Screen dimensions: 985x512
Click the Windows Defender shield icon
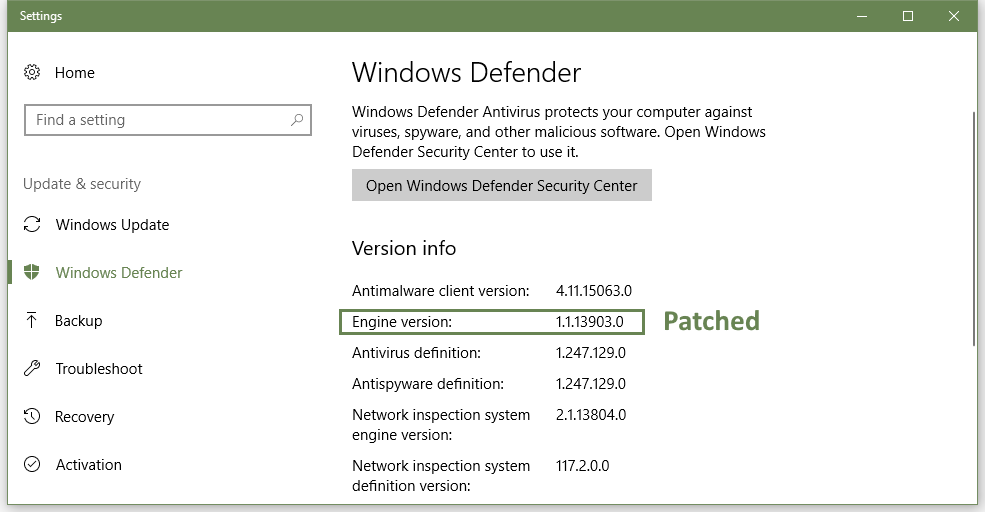pyautogui.click(x=31, y=272)
